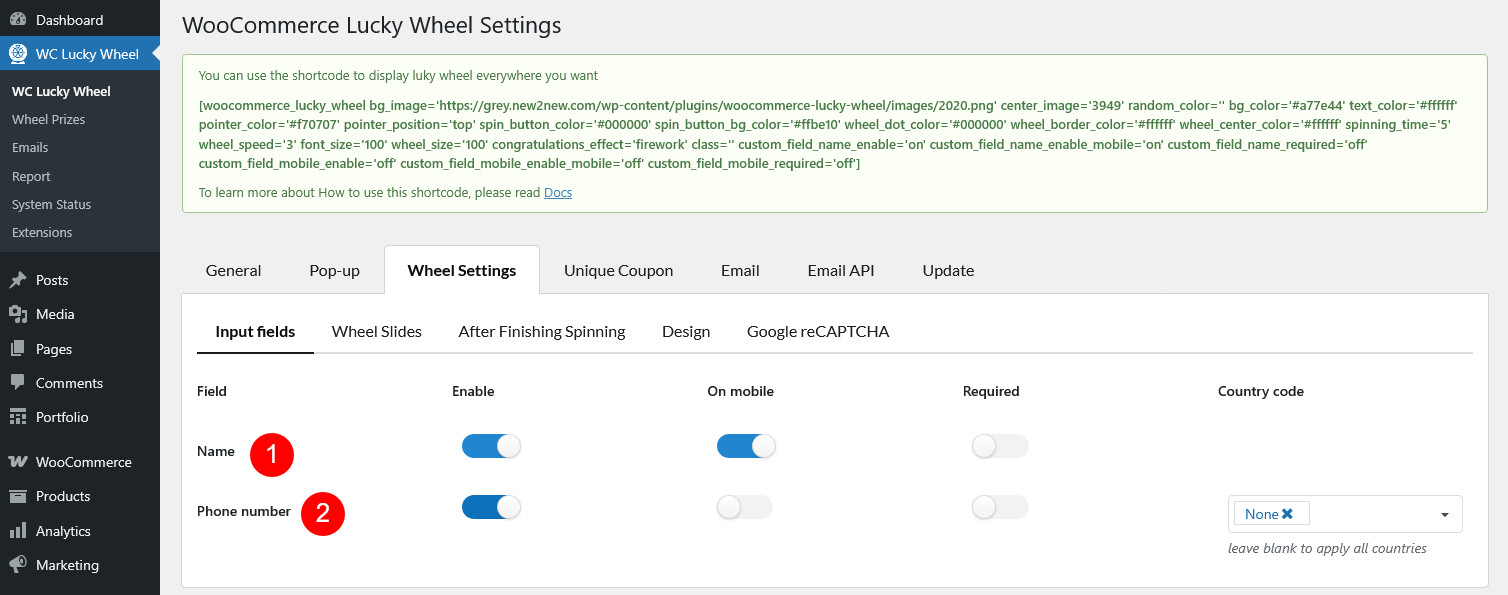Enable Phone number on mobile toggle
The image size is (1508, 595).
(x=745, y=508)
